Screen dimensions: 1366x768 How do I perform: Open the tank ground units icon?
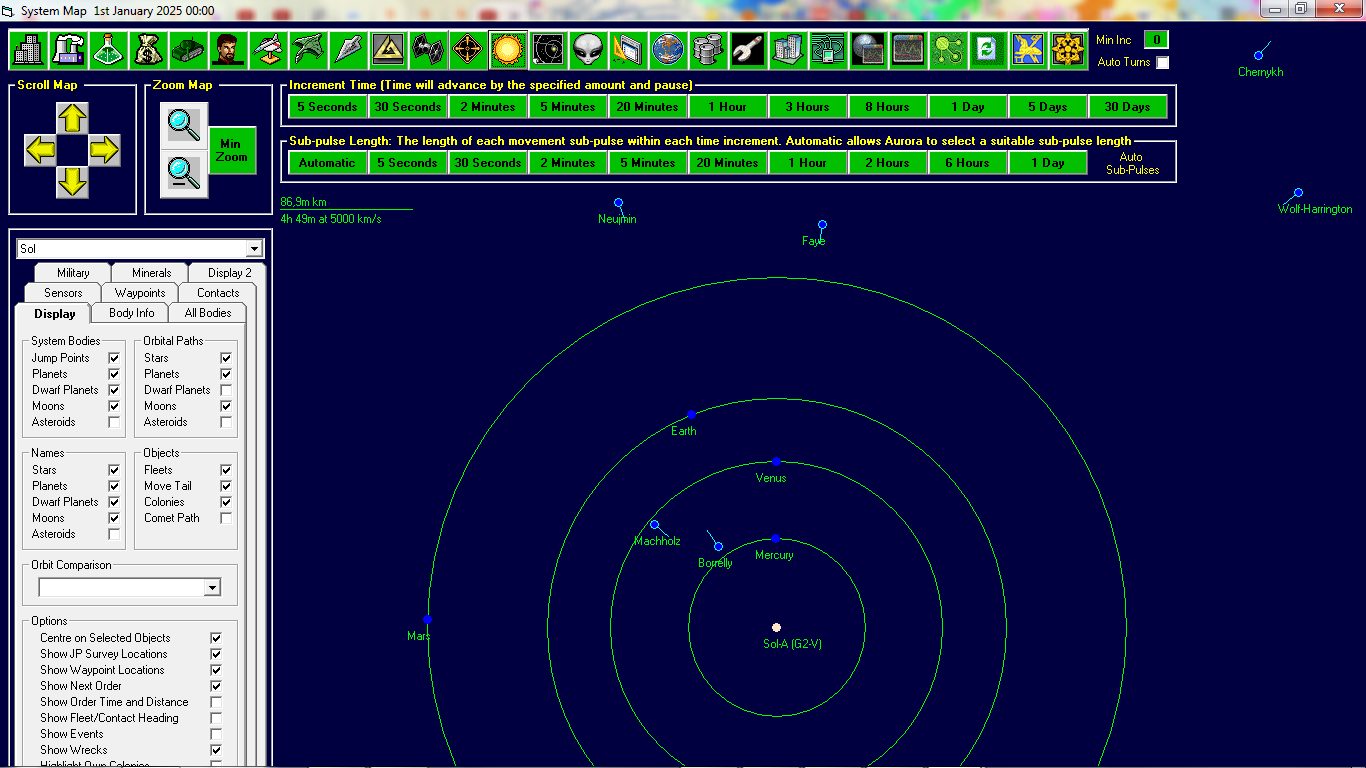(x=189, y=48)
